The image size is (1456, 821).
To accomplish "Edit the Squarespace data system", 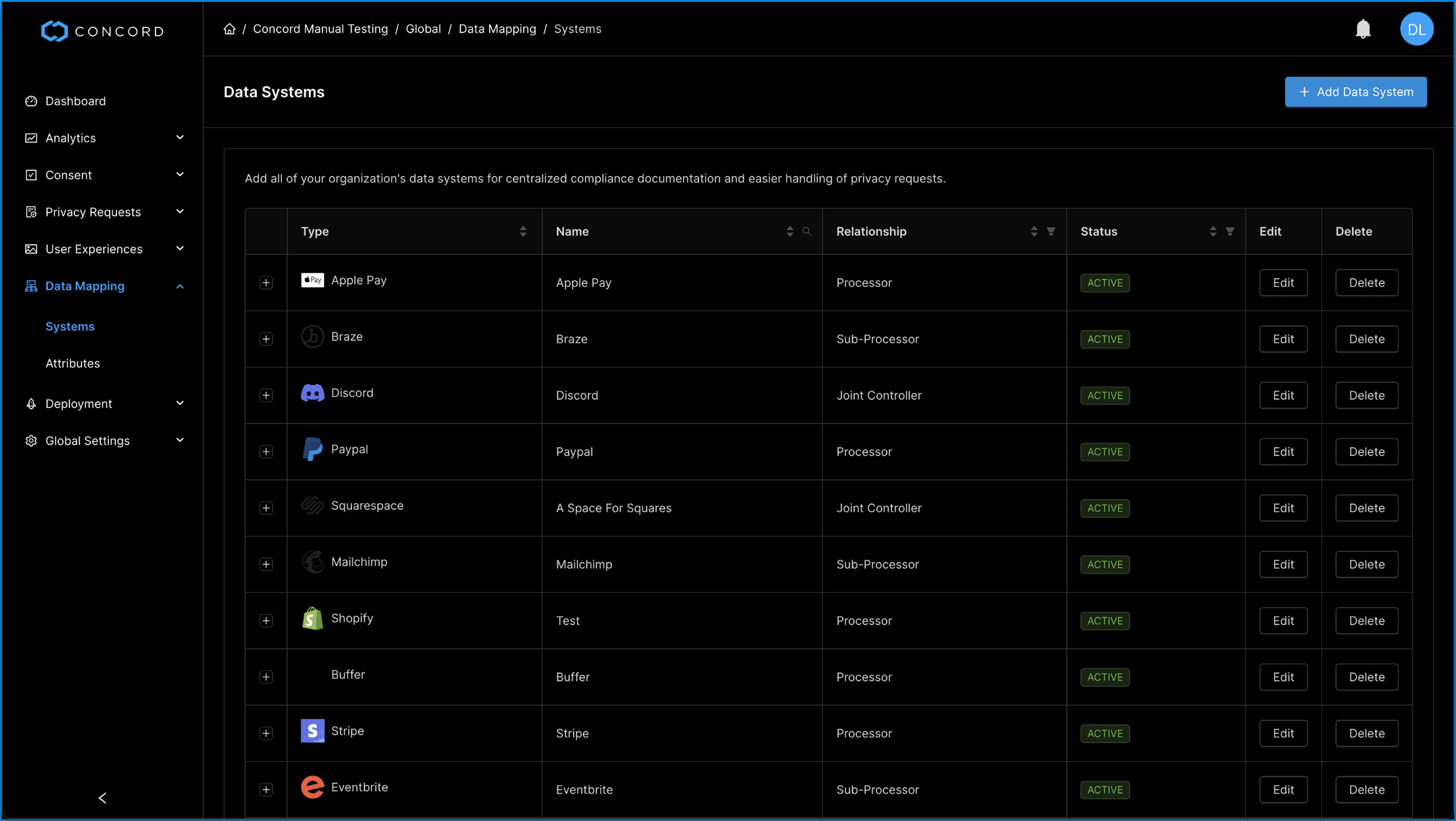I will (1282, 508).
